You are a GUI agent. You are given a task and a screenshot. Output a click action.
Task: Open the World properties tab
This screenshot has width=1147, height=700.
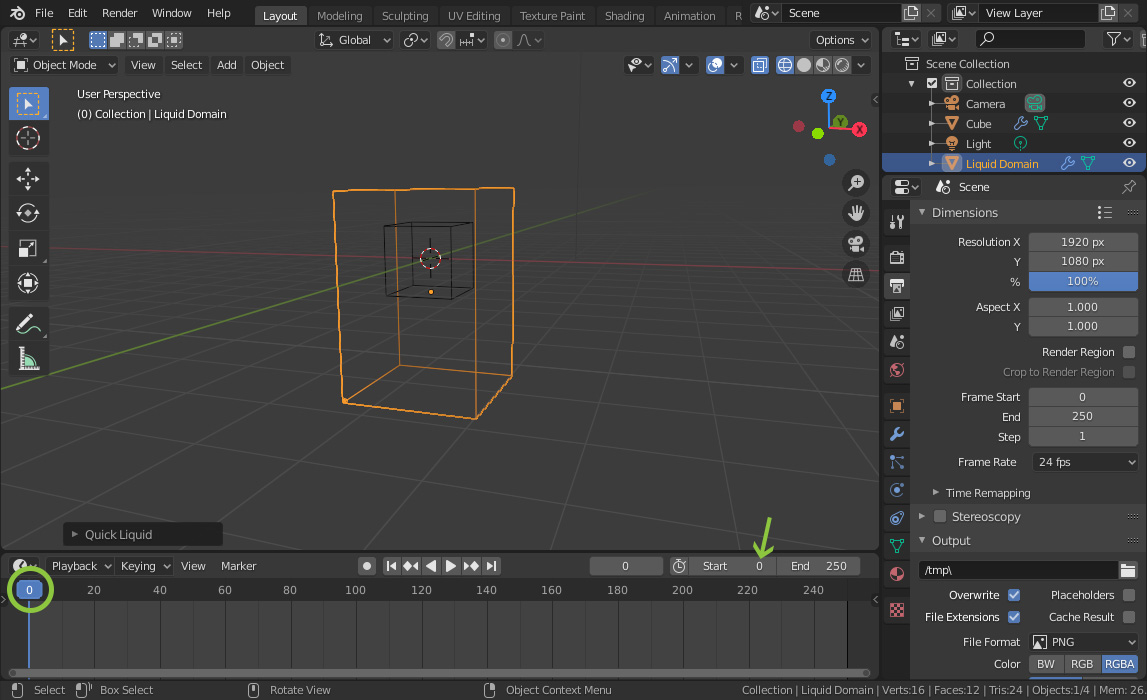895,370
